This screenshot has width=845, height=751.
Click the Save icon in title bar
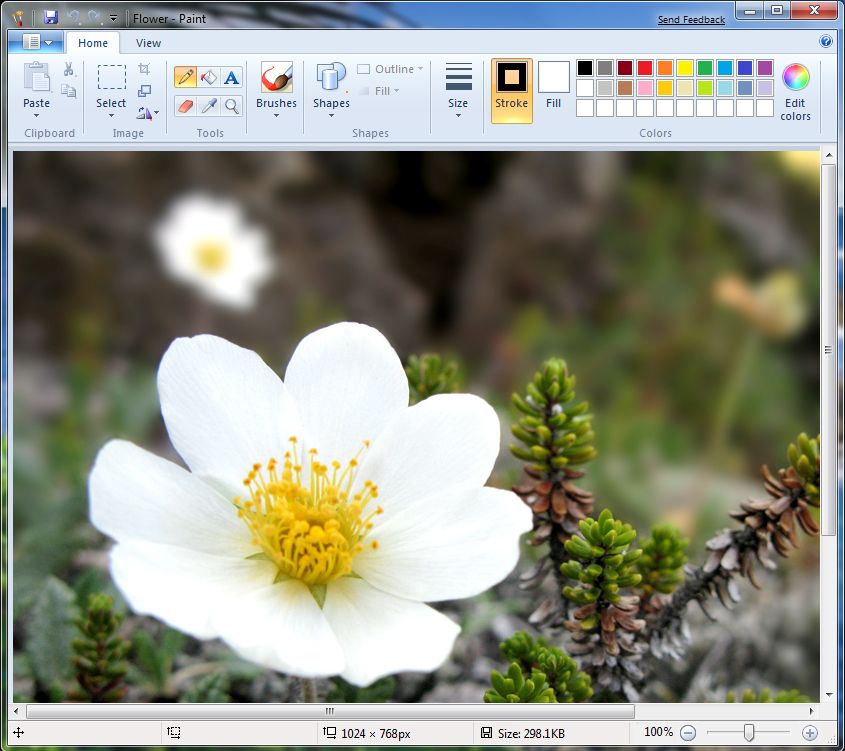coord(51,18)
